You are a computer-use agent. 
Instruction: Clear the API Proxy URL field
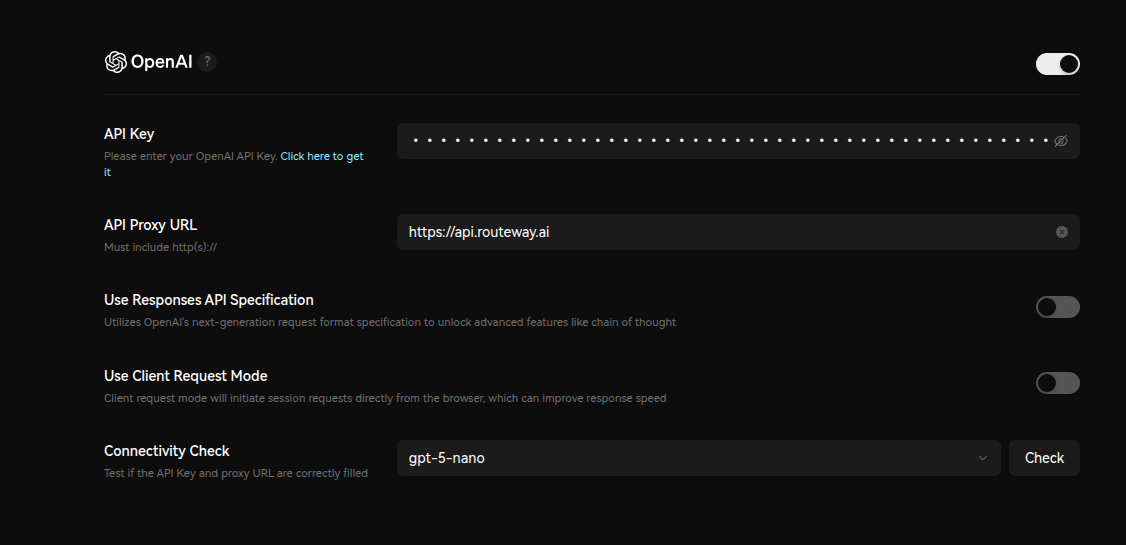1061,232
